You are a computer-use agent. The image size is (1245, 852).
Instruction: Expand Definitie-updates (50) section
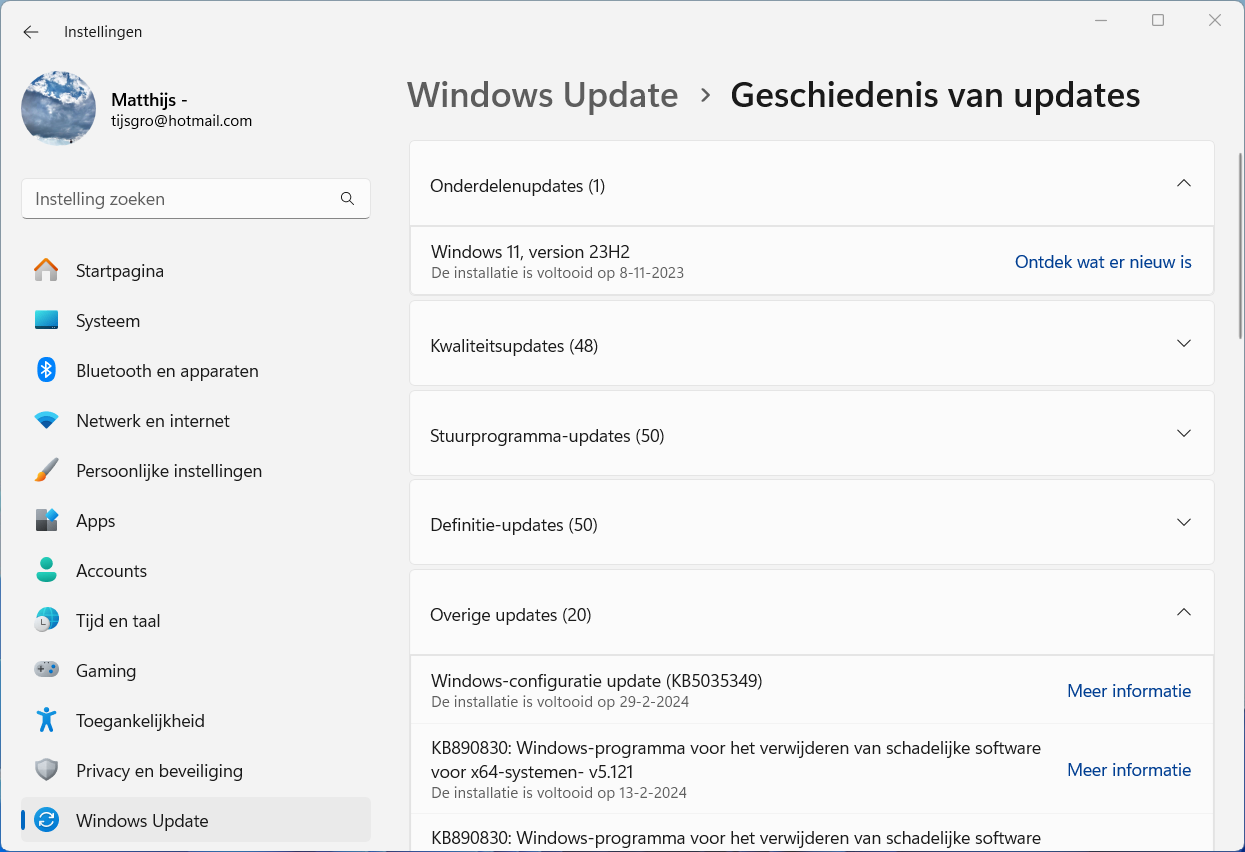1184,523
